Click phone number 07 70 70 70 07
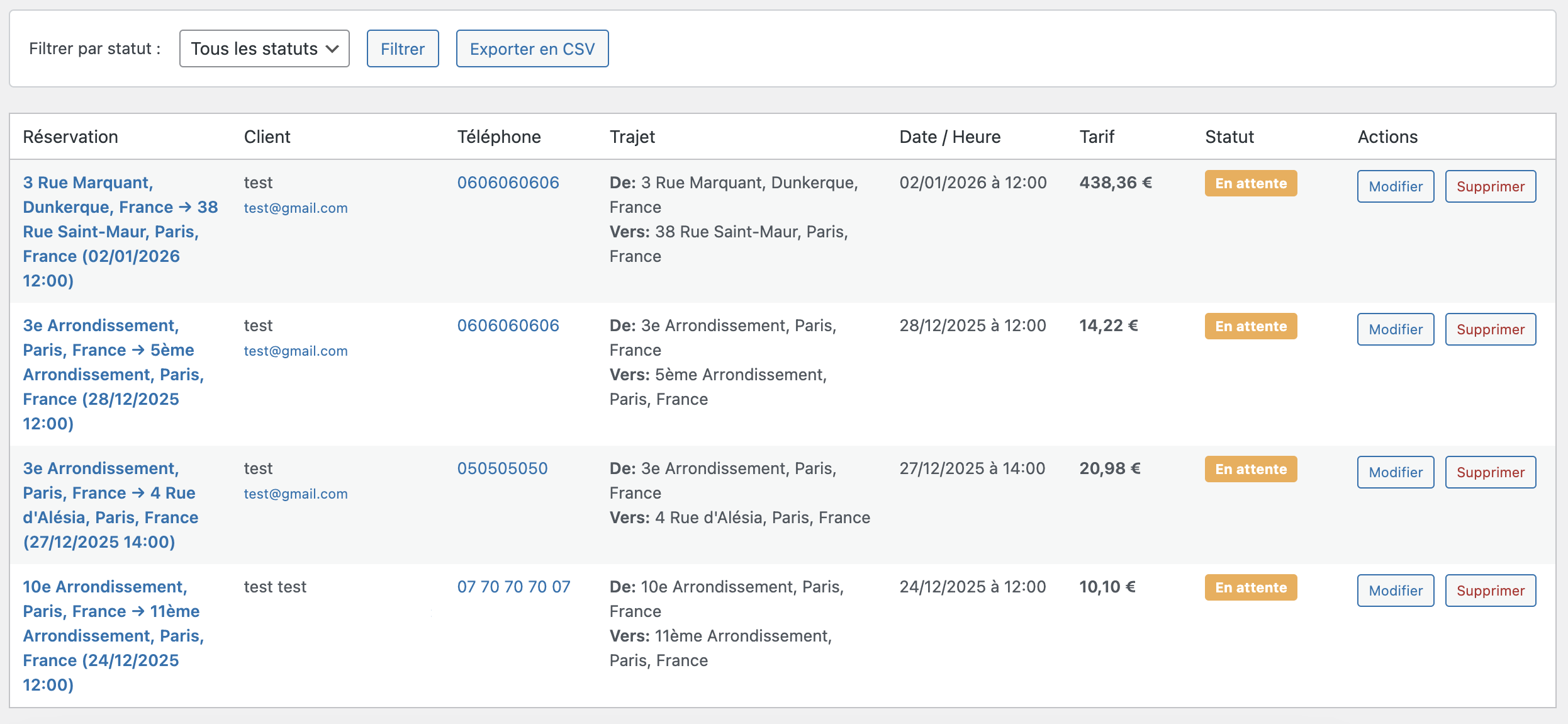 tap(513, 587)
